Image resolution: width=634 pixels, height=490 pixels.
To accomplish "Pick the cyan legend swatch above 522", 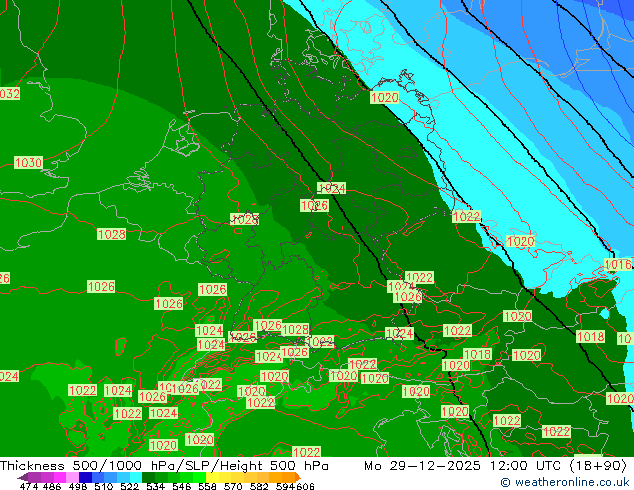I will 136,478.
